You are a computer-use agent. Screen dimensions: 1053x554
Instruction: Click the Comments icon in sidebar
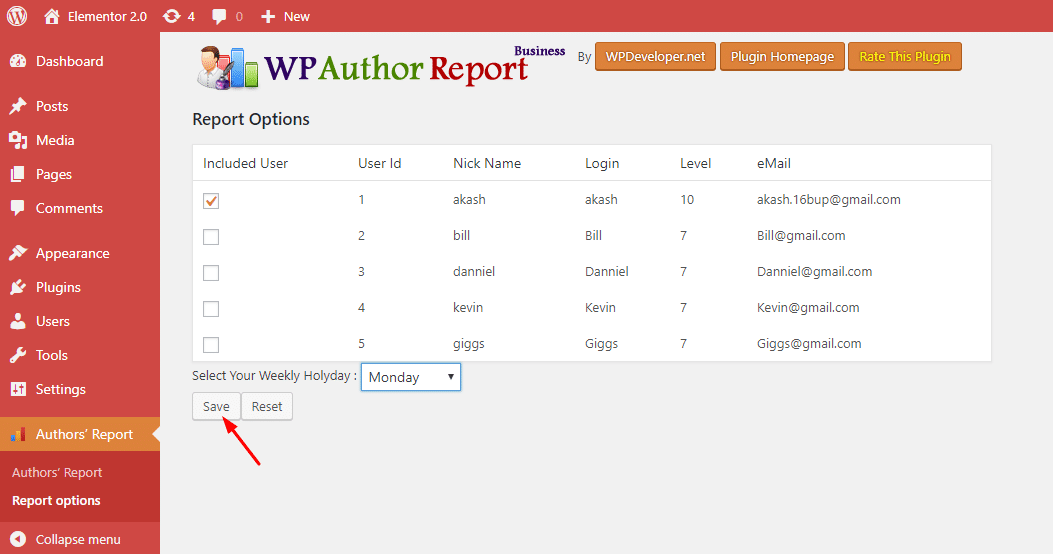18,208
